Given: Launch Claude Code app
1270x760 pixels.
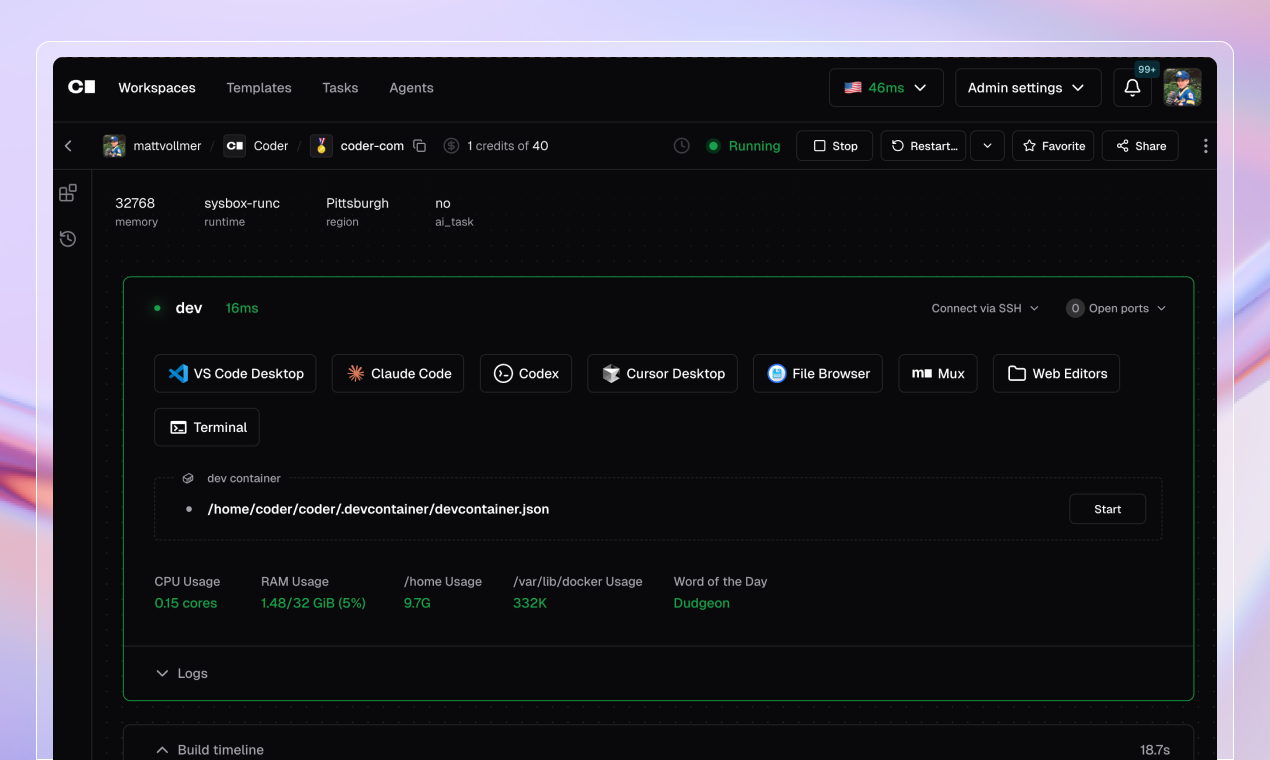Looking at the screenshot, I should click(x=398, y=373).
